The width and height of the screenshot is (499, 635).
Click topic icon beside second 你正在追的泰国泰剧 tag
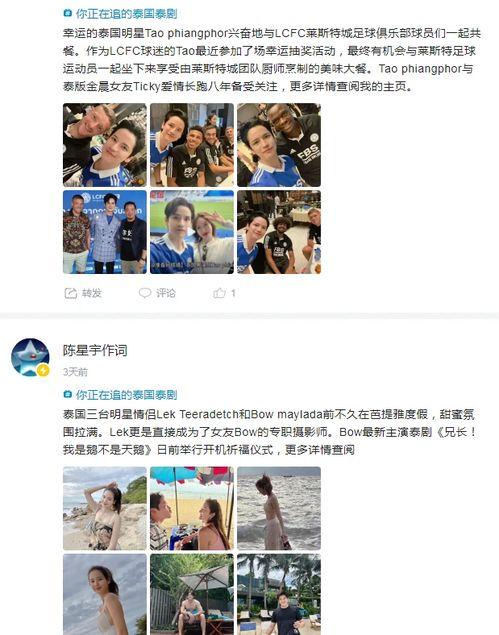(x=68, y=394)
